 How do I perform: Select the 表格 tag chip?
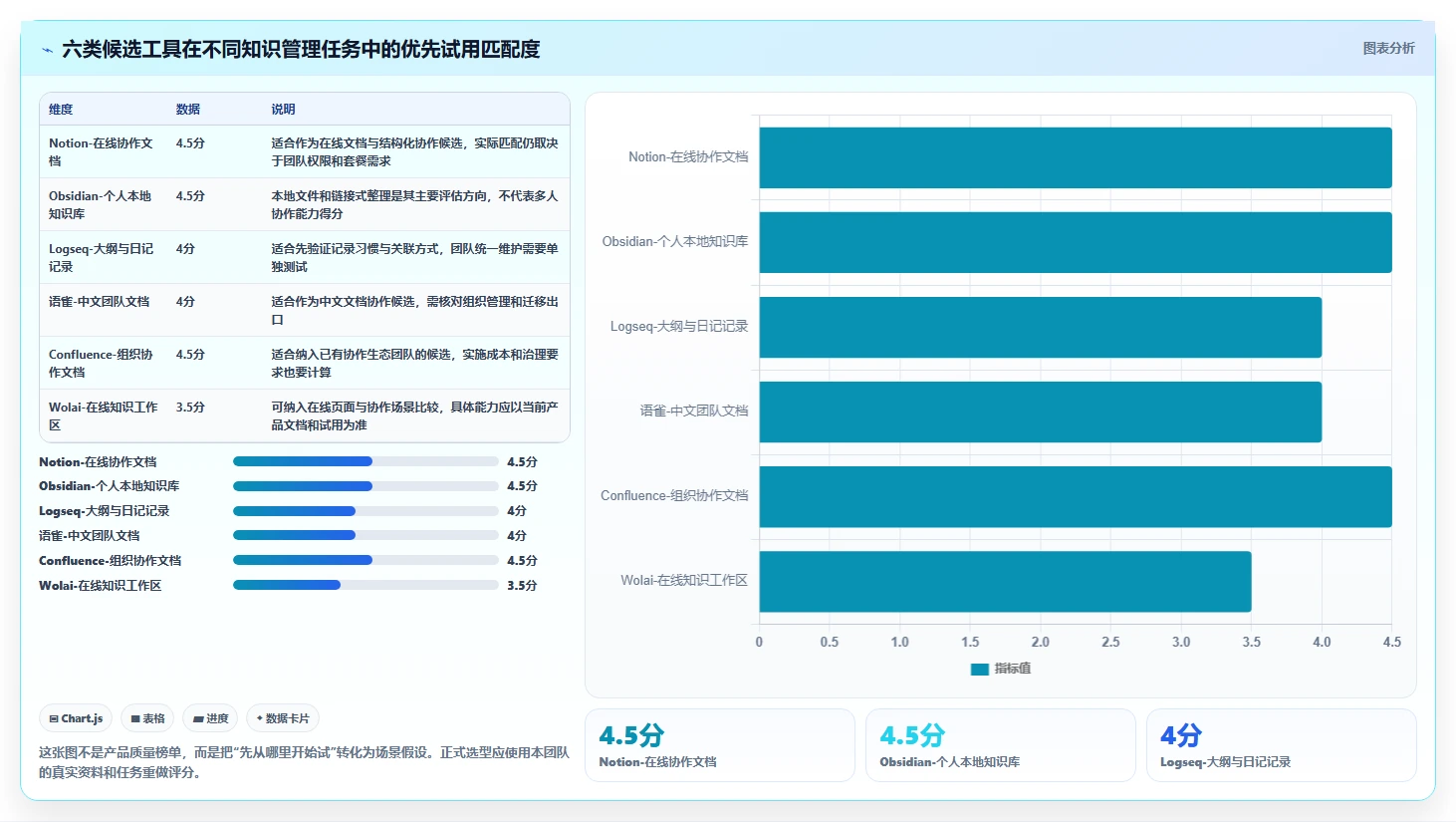tap(147, 718)
